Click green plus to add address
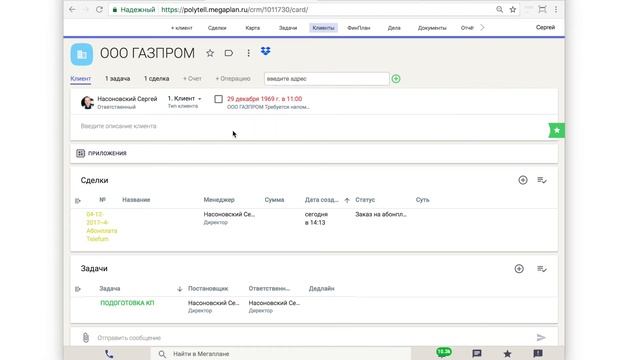This screenshot has width=640, height=360. pos(396,79)
